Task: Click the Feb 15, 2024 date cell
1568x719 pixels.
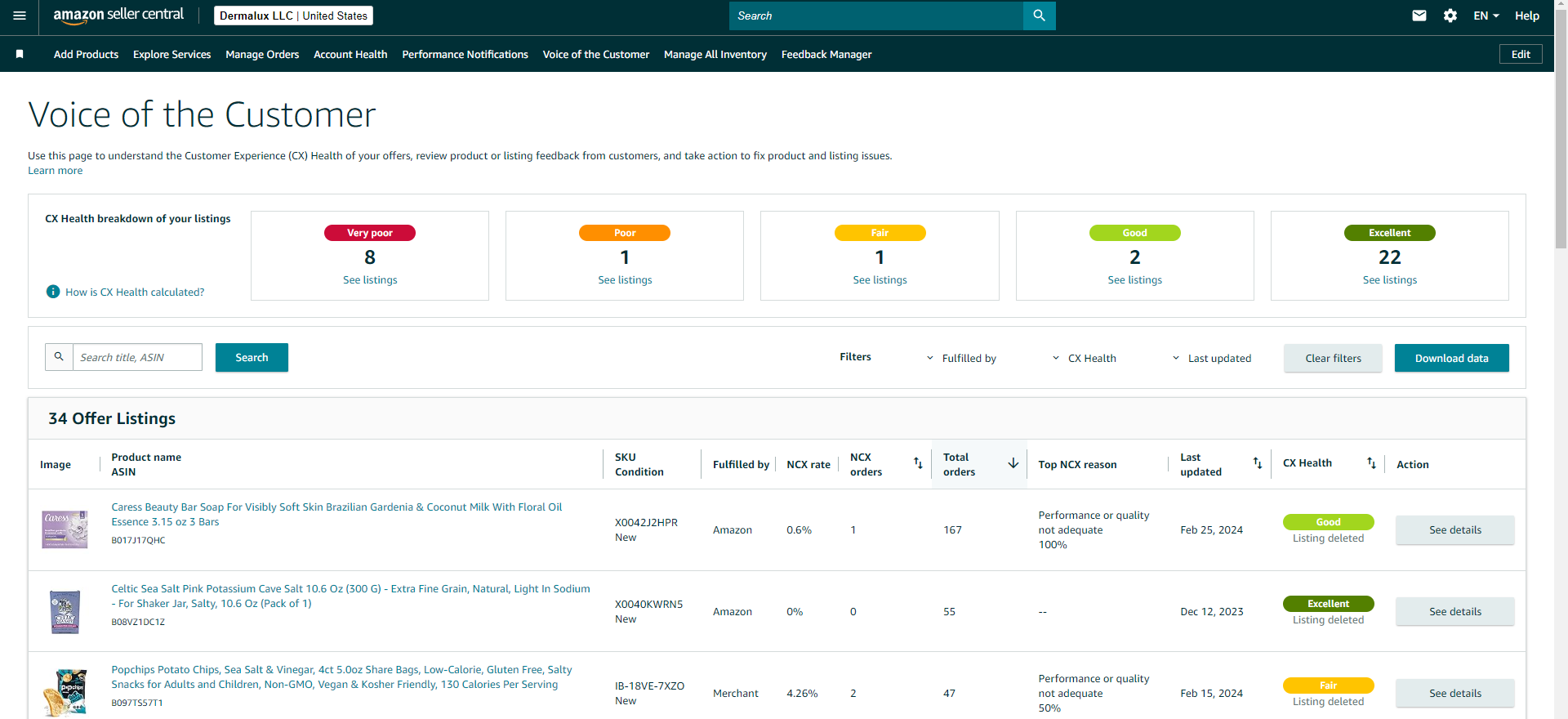Action: 1211,693
